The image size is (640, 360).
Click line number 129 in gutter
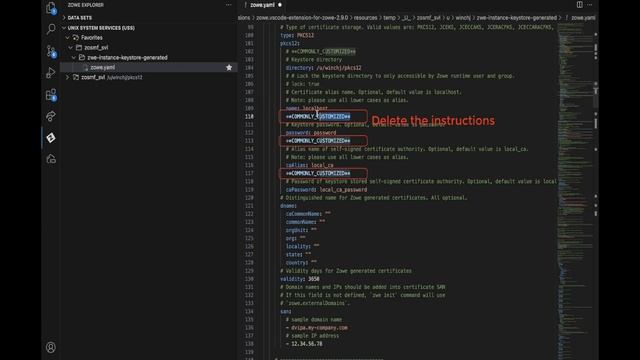249,271
